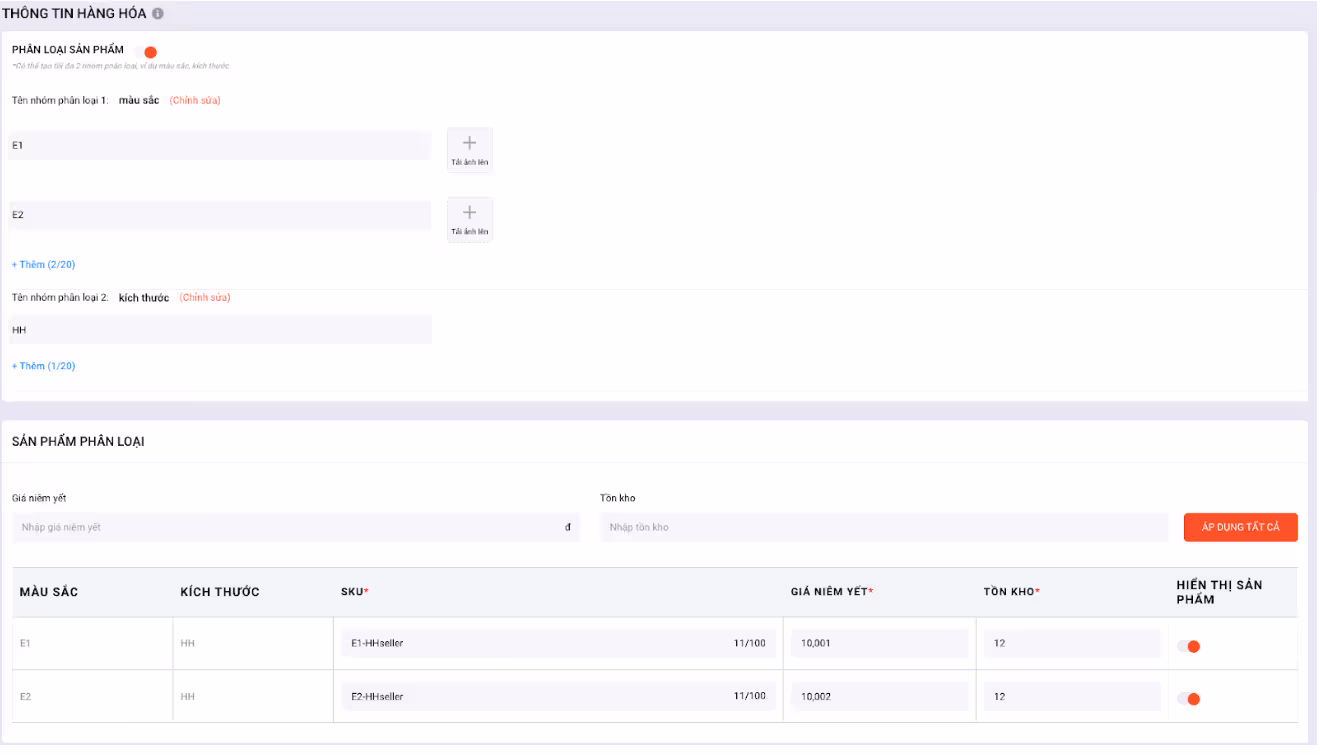Click Chỉnh sửa link beside màu sắc
This screenshot has height=755, width=1320.
pos(195,101)
